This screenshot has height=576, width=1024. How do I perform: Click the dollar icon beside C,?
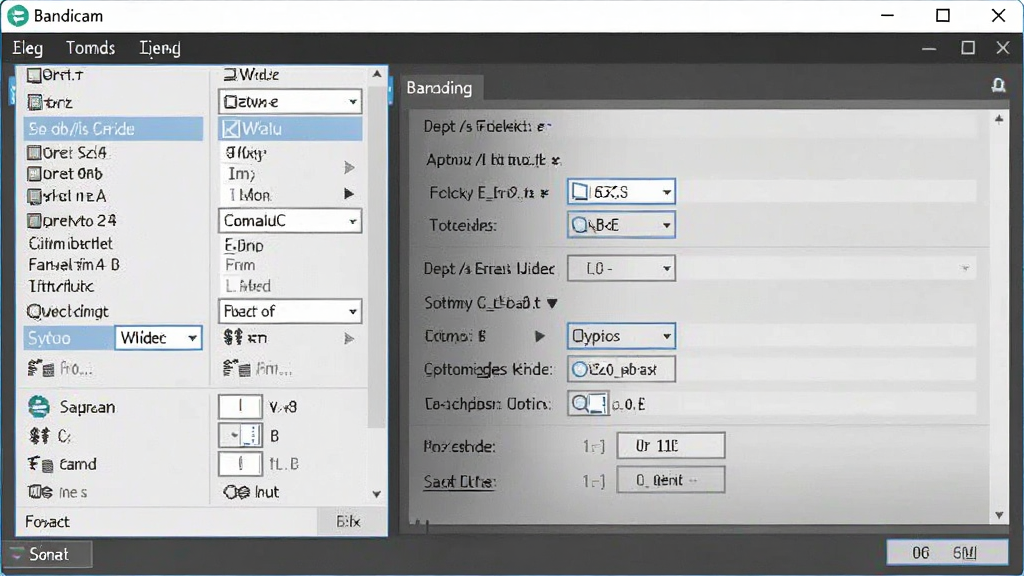[x=39, y=436]
